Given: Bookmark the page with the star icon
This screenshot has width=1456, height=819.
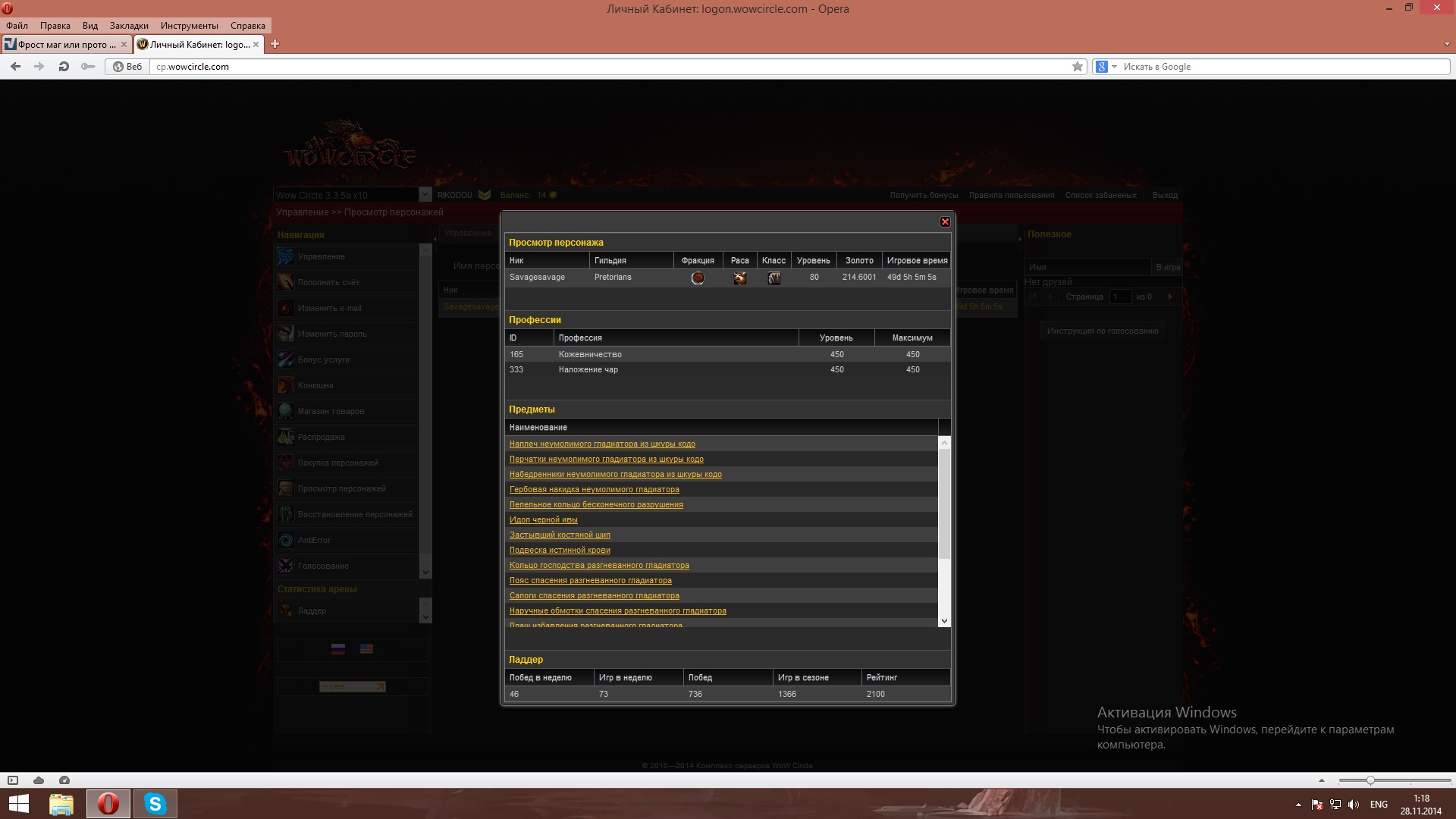Looking at the screenshot, I should 1078,67.
